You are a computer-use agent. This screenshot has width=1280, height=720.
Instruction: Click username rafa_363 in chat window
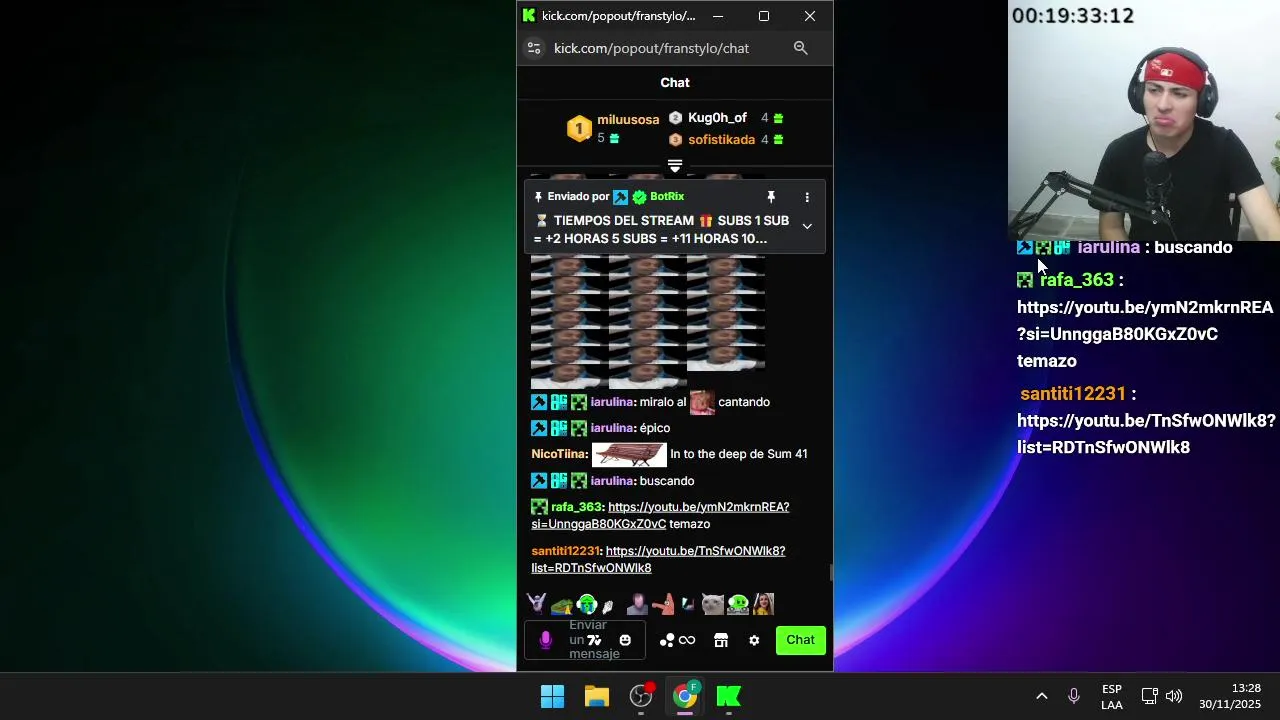pos(576,507)
